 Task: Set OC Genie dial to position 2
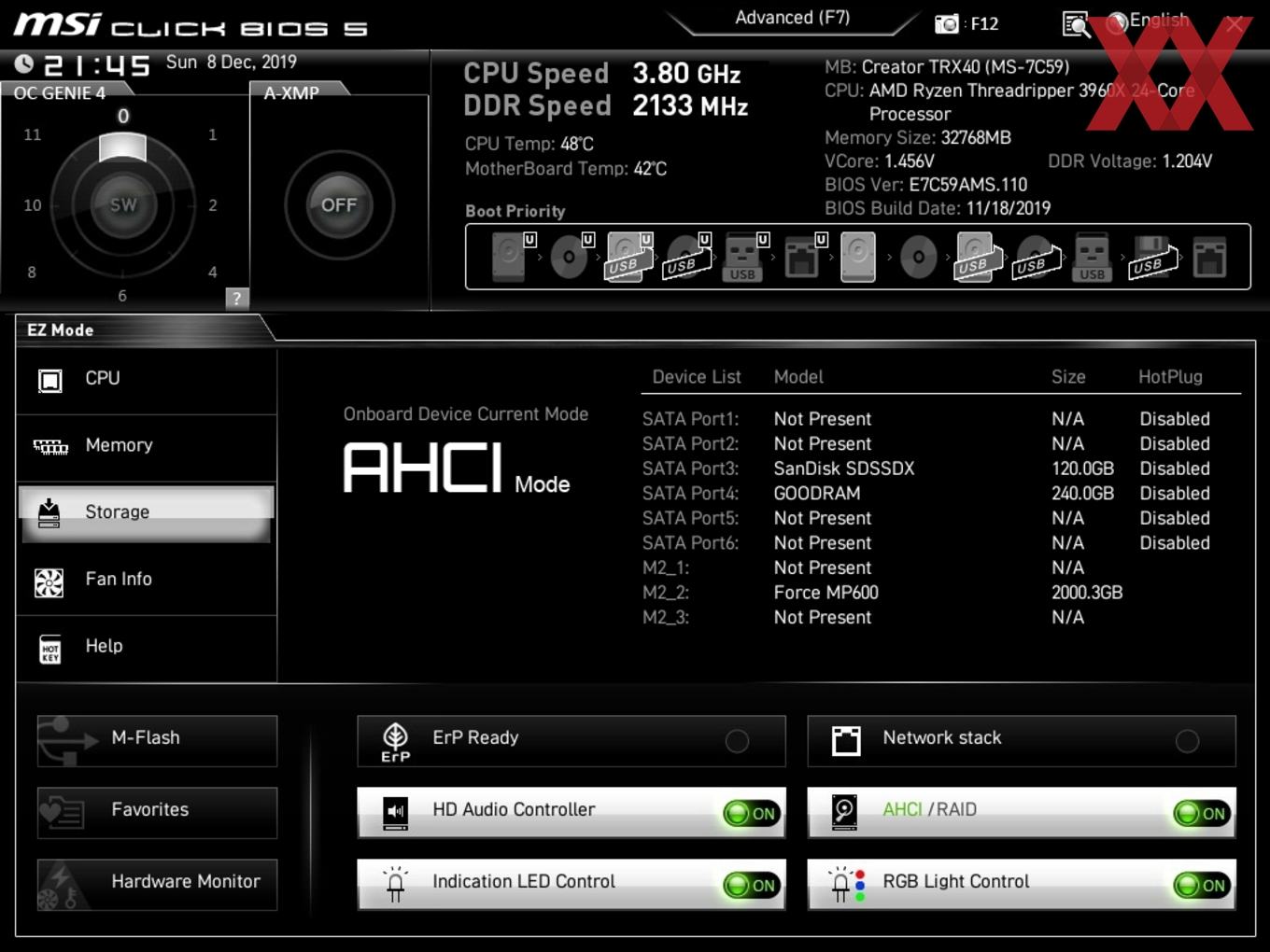pyautogui.click(x=213, y=204)
